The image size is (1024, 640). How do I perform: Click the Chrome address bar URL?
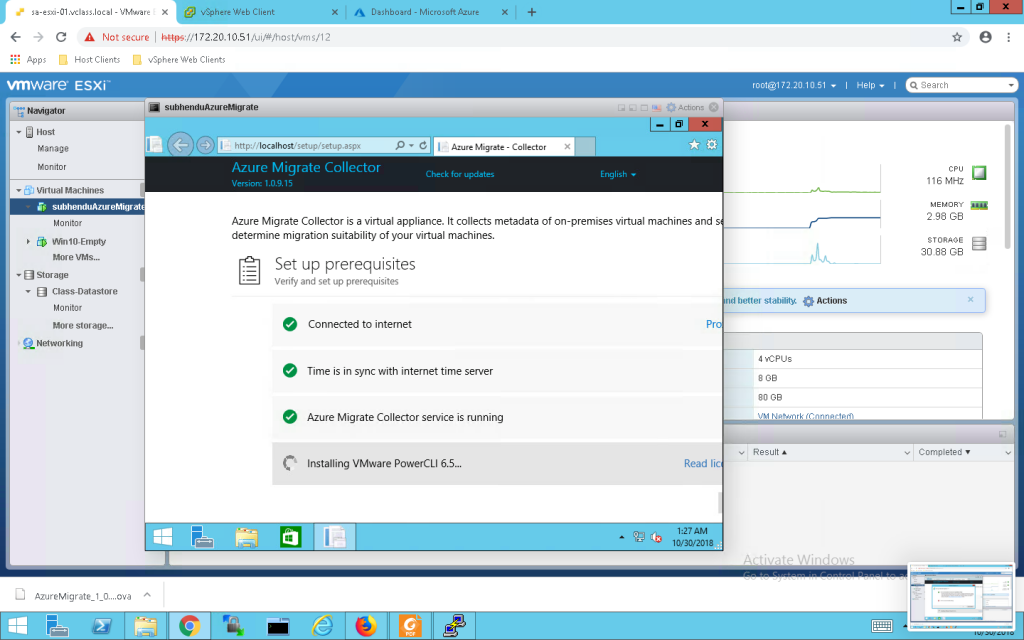[x=246, y=37]
